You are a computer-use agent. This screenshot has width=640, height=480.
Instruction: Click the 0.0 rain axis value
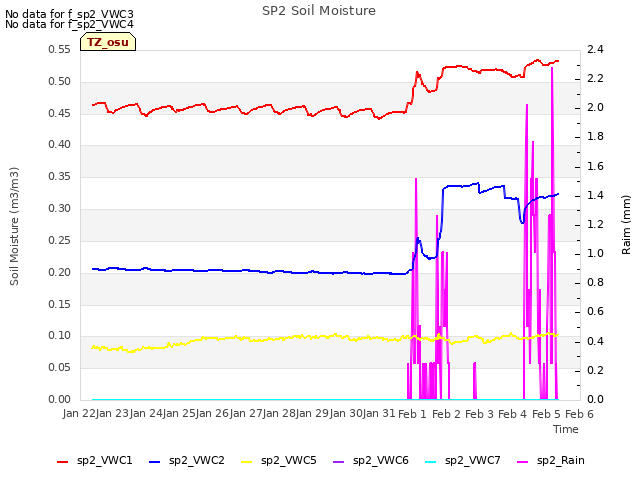[595, 399]
